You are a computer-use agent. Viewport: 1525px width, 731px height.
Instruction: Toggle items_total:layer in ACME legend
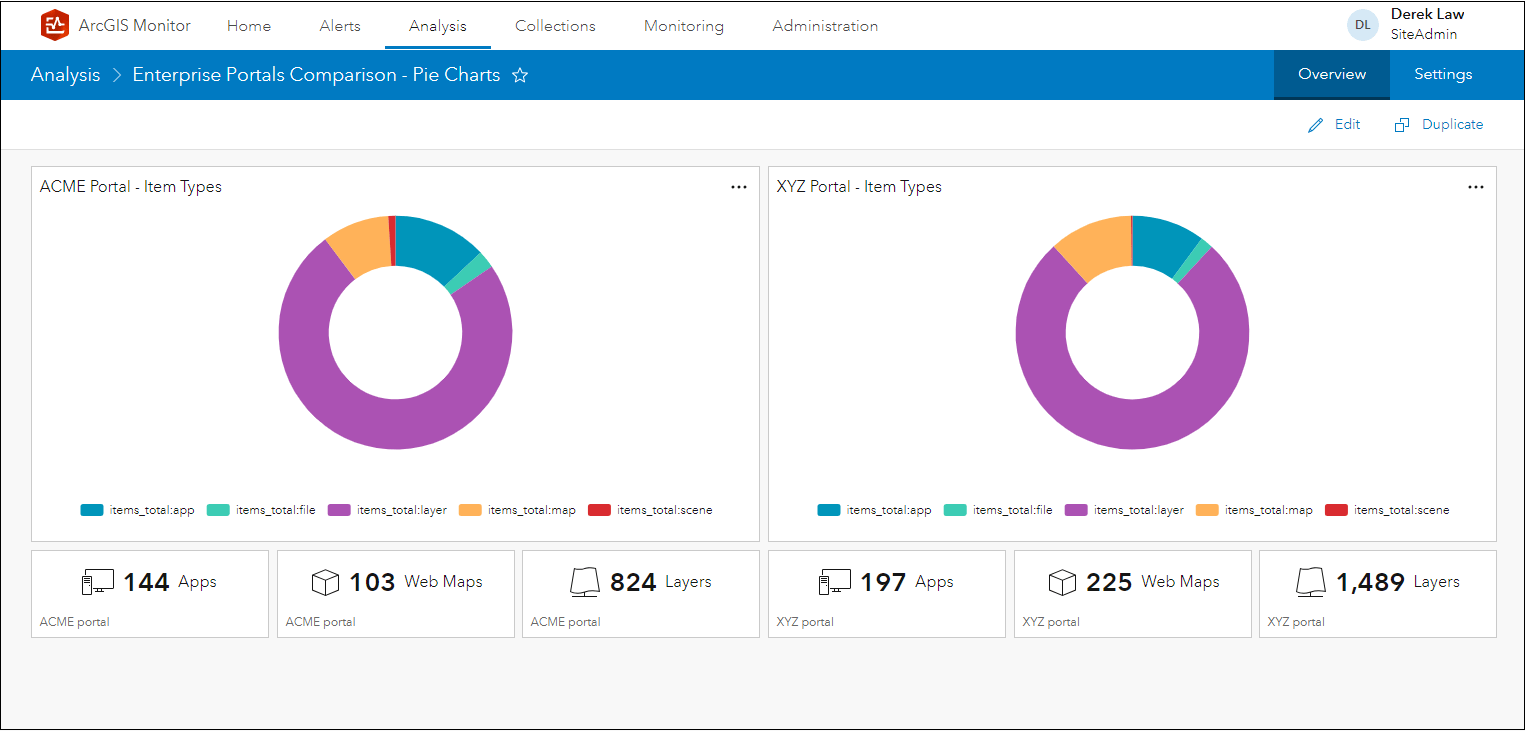(x=387, y=510)
